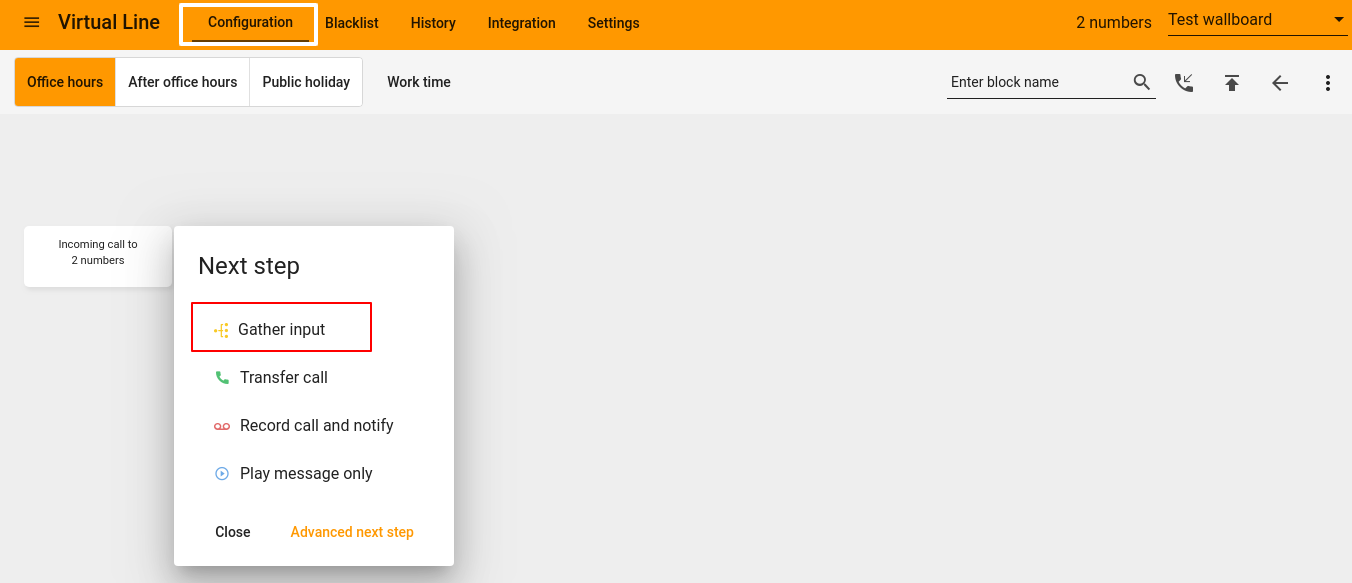The width and height of the screenshot is (1352, 583).
Task: Open the History tab
Action: pyautogui.click(x=433, y=23)
